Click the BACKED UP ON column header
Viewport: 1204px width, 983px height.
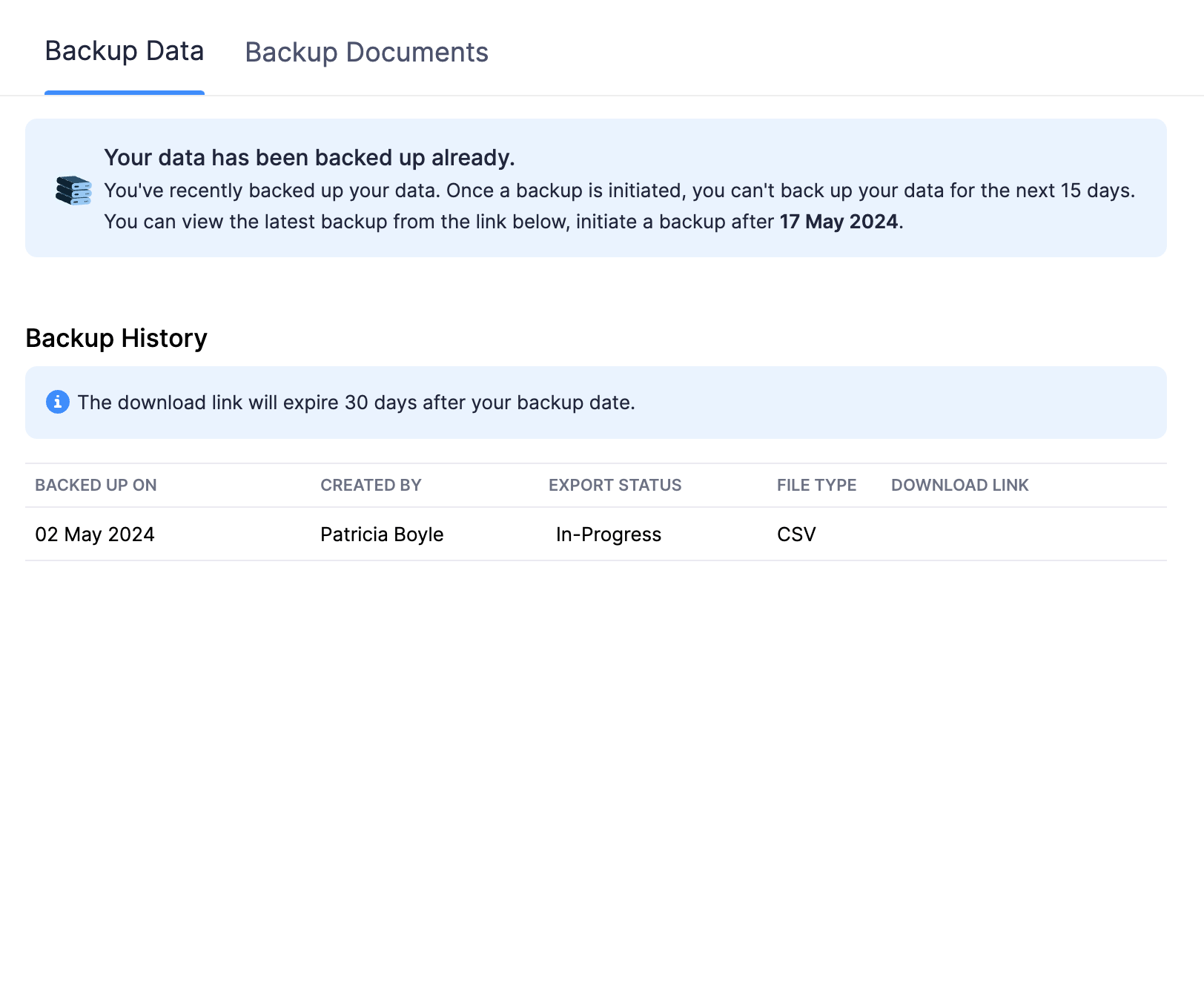95,485
